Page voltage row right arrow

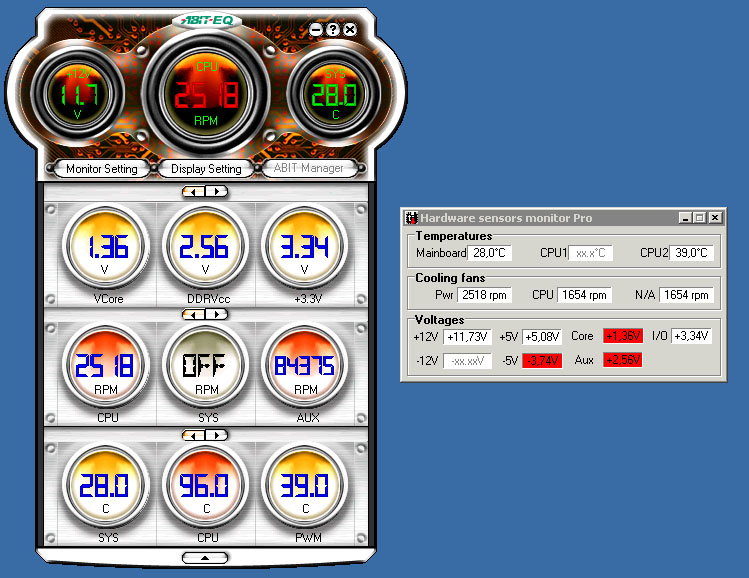(216, 192)
